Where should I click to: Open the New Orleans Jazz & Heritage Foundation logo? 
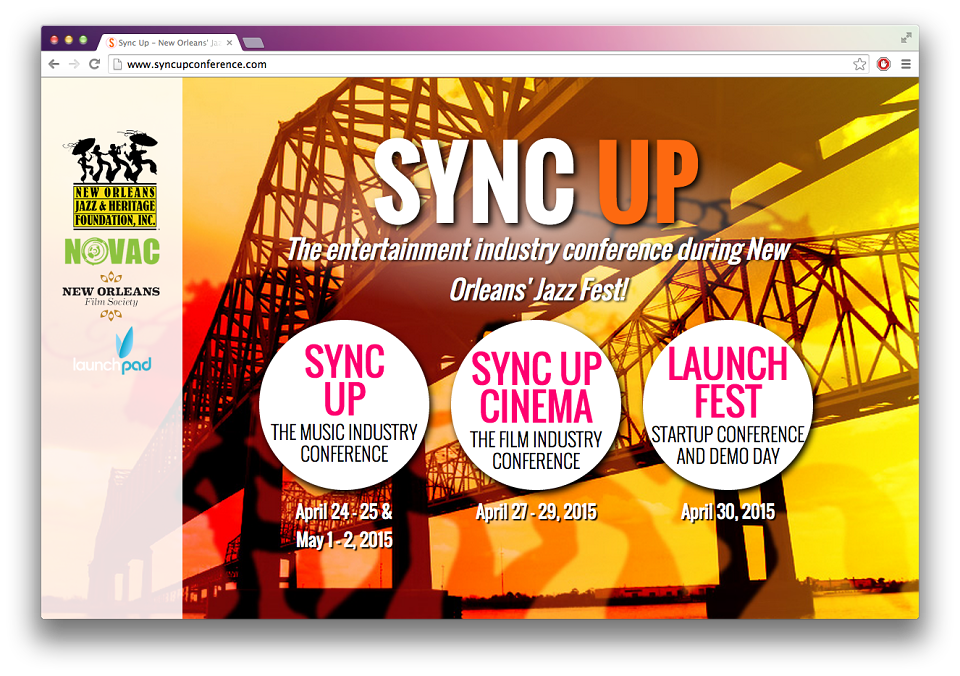click(x=114, y=179)
